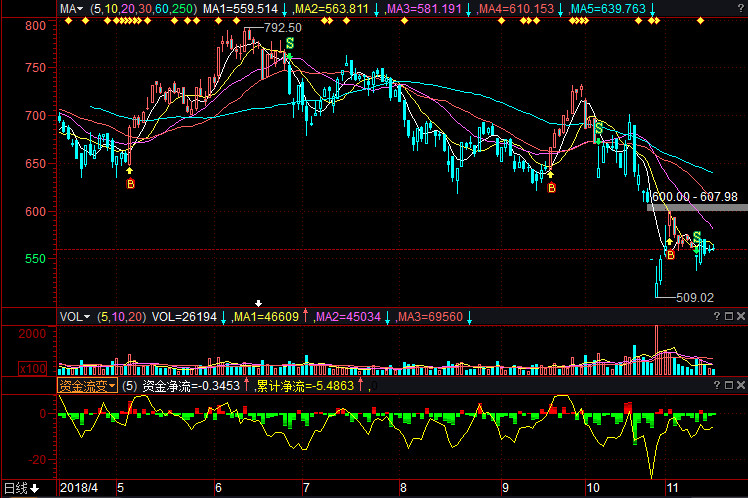Select the B buy marker in September
The image size is (748, 498).
[x=550, y=187]
